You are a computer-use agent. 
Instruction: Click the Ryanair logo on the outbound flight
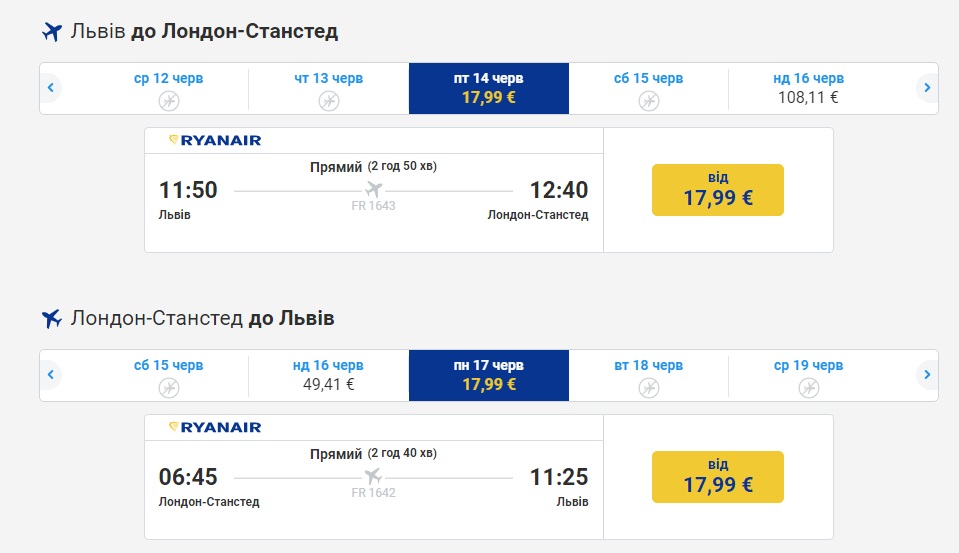pyautogui.click(x=215, y=140)
